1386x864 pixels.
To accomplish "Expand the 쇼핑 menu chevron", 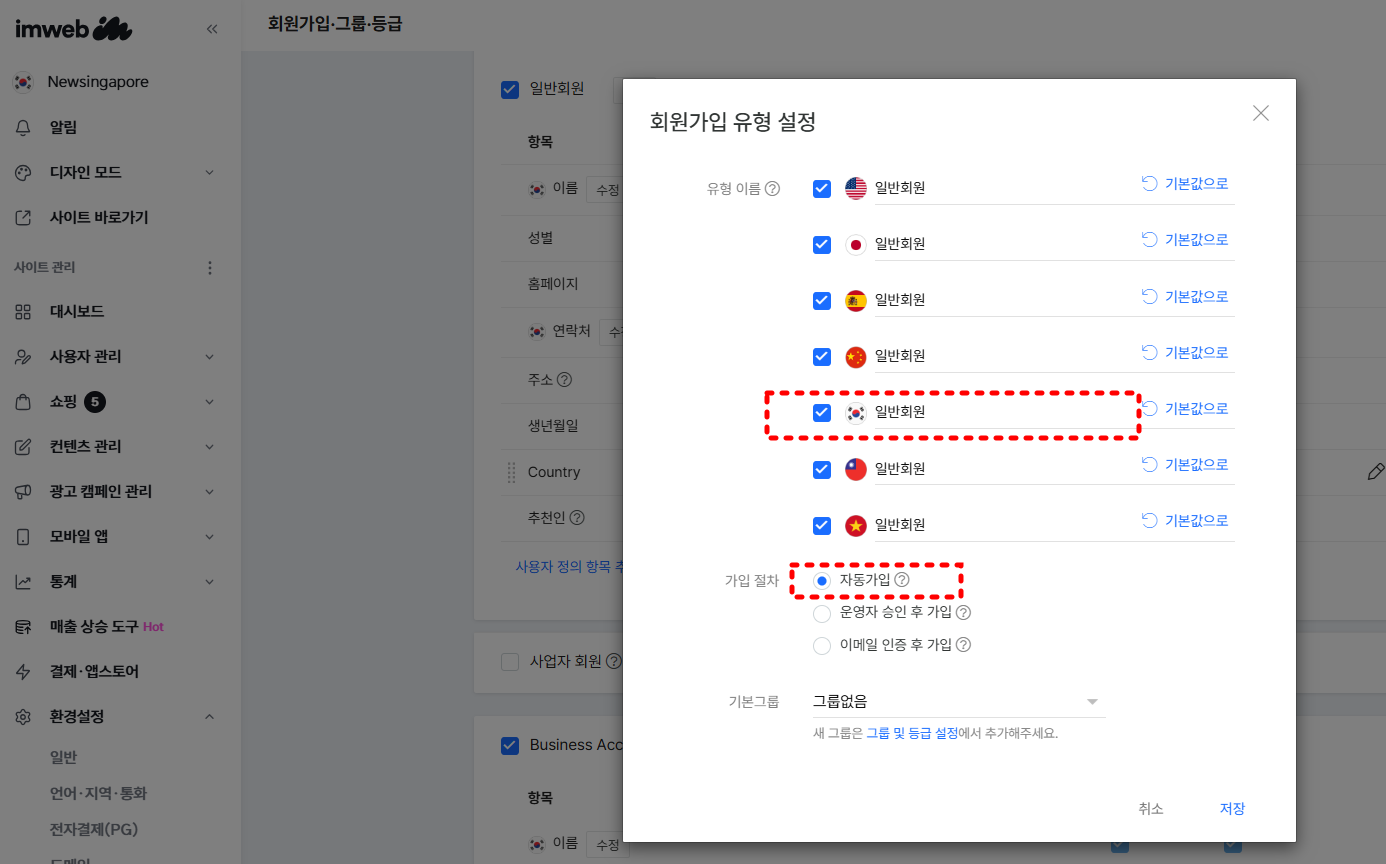I will point(210,402).
